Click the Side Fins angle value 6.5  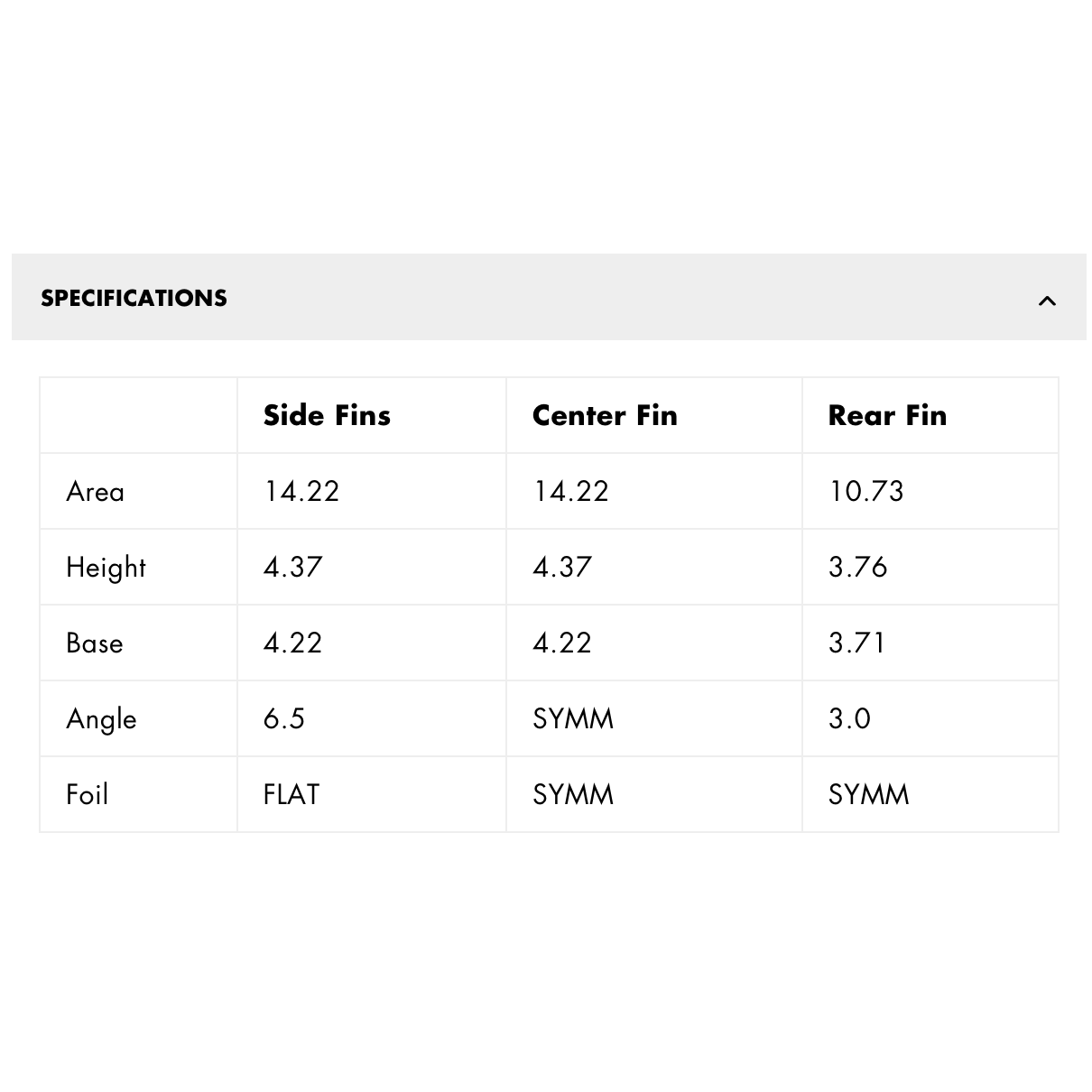coord(283,718)
